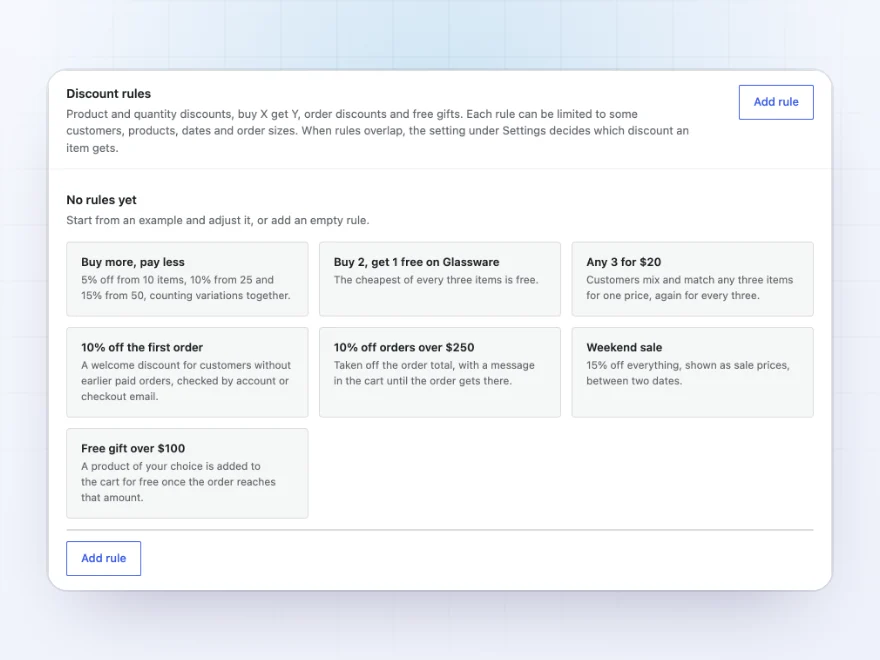The height and width of the screenshot is (660, 880).
Task: Select Buy 2, get 1 free on Glassware
Action: pyautogui.click(x=439, y=279)
